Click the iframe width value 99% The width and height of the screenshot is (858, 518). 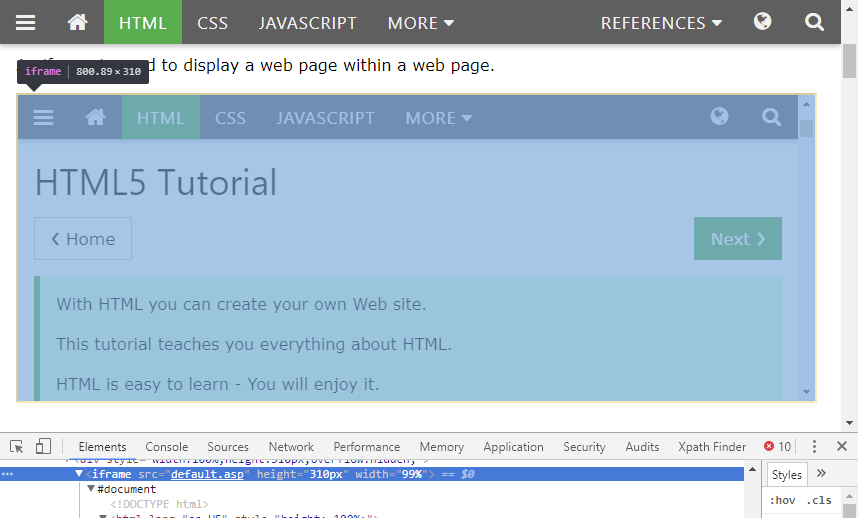point(412,474)
